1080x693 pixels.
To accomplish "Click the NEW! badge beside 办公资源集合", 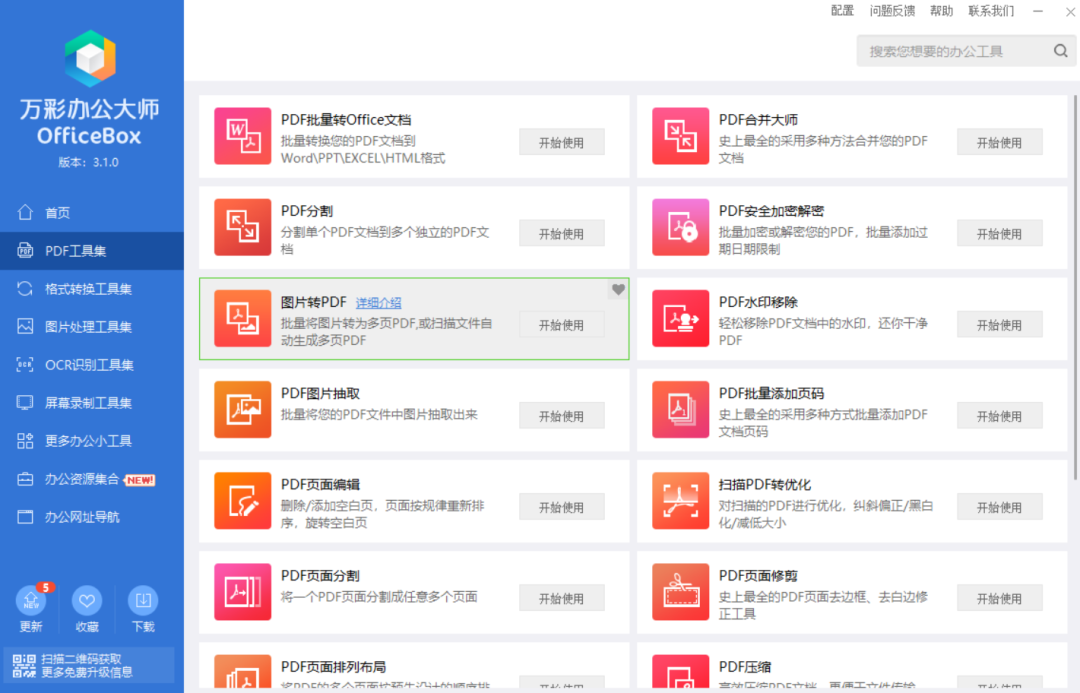I will 140,480.
